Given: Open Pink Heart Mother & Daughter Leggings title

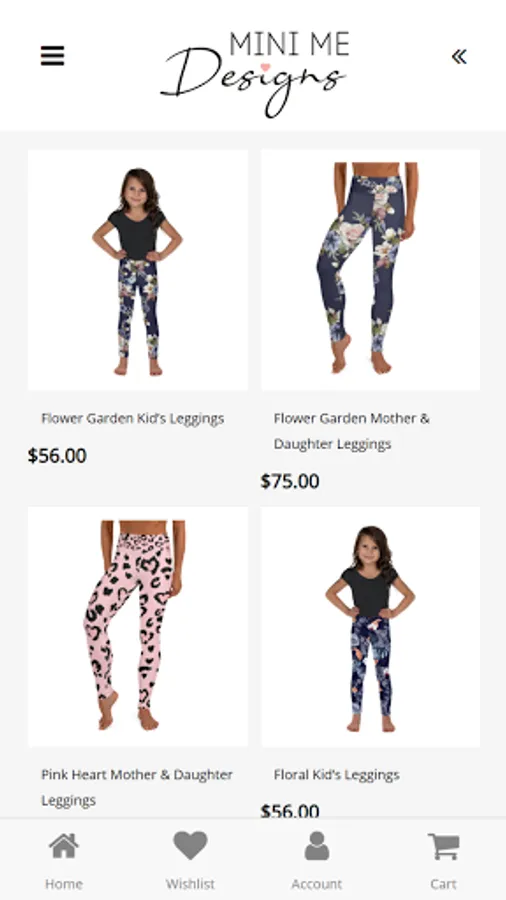Looking at the screenshot, I should pos(137,787).
